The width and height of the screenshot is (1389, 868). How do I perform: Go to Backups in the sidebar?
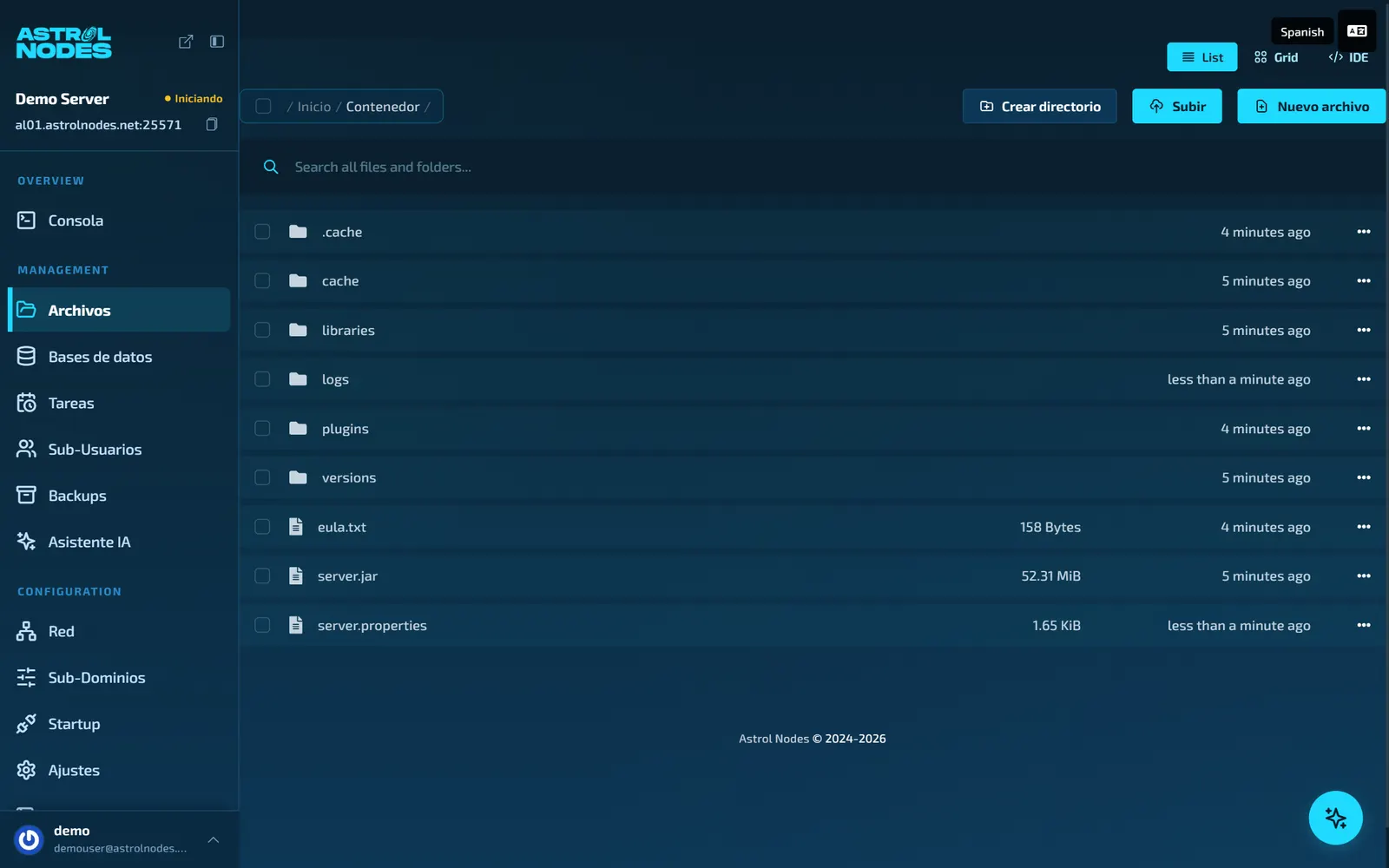coord(119,495)
